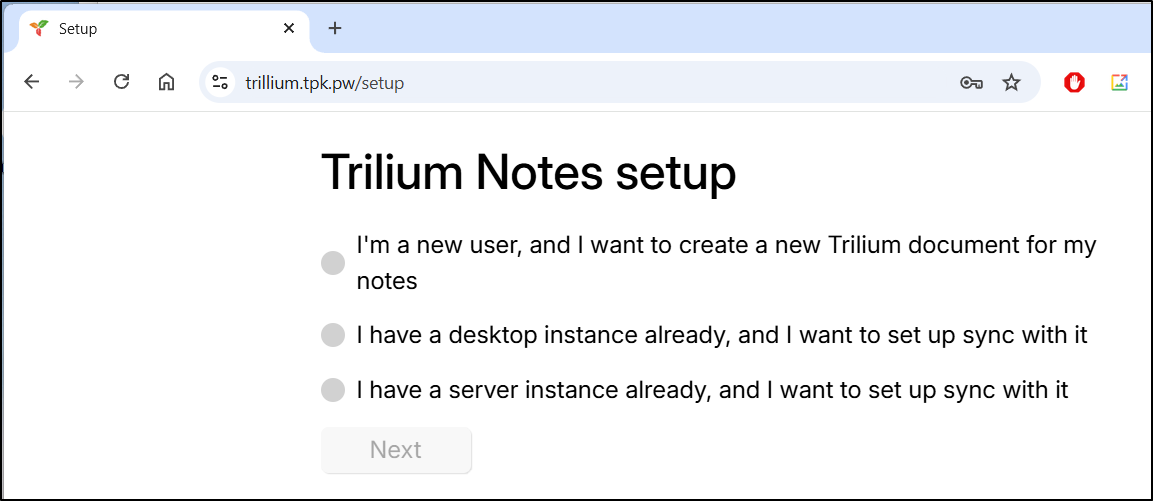The width and height of the screenshot is (1153, 501).
Task: Close the Setup tab
Action: coord(289,29)
